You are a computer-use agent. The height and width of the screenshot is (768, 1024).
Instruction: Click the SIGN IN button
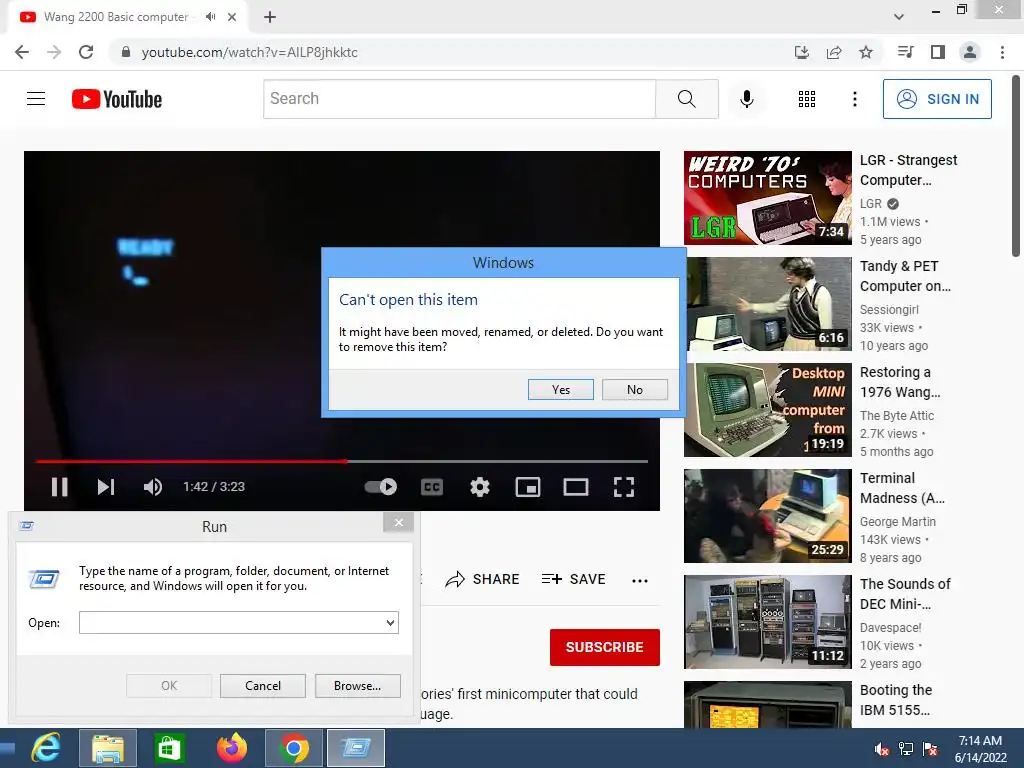click(937, 99)
